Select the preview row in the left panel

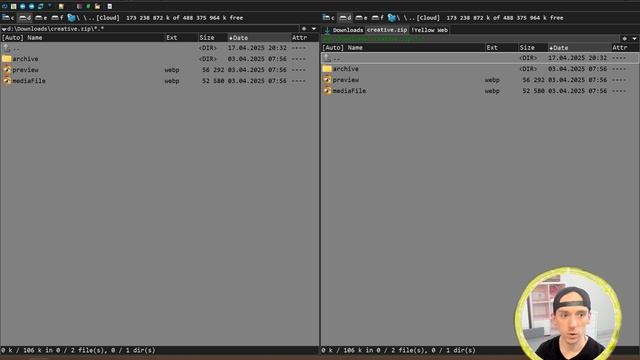(x=159, y=70)
